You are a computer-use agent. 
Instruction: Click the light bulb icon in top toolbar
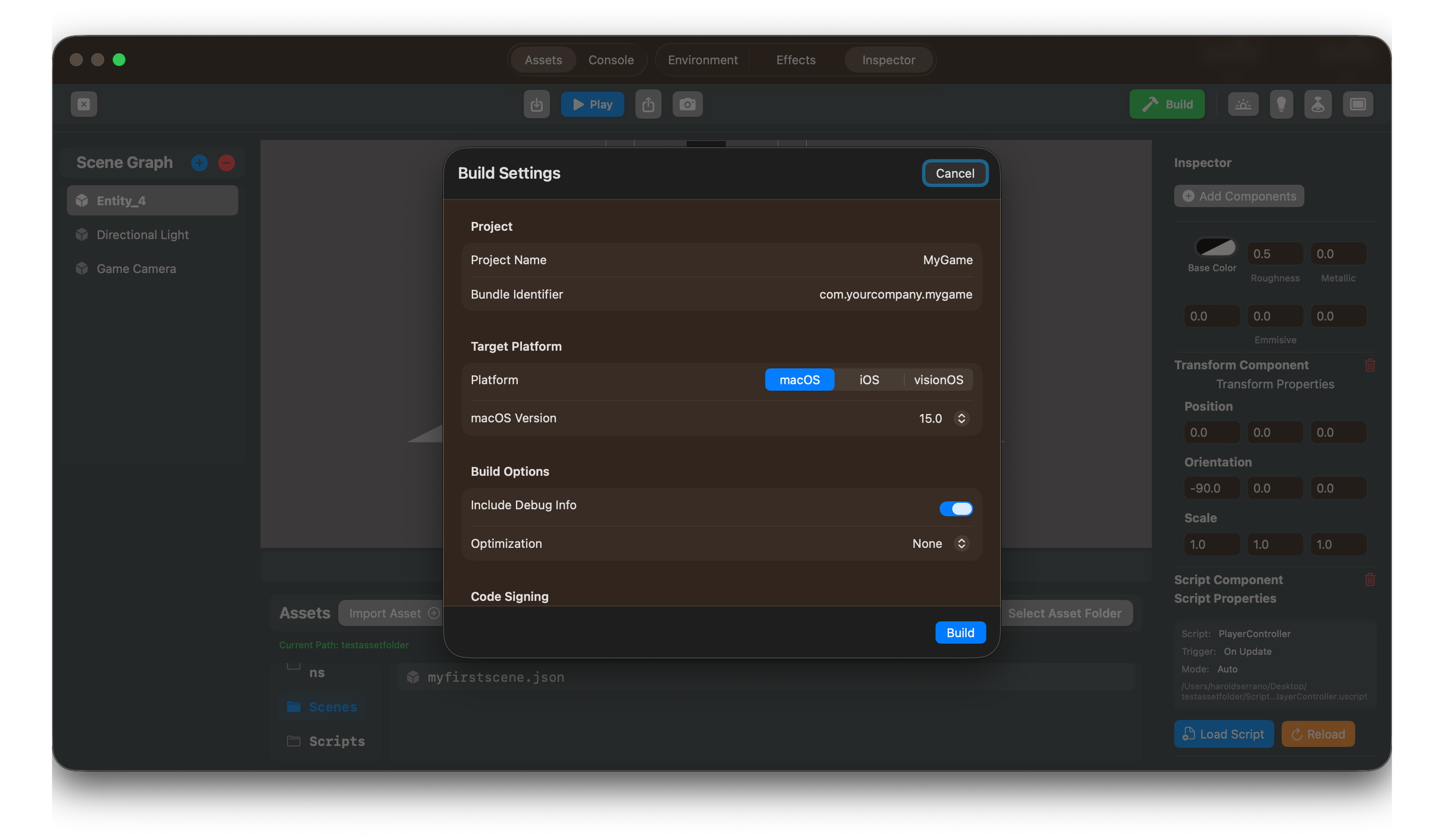tap(1281, 104)
